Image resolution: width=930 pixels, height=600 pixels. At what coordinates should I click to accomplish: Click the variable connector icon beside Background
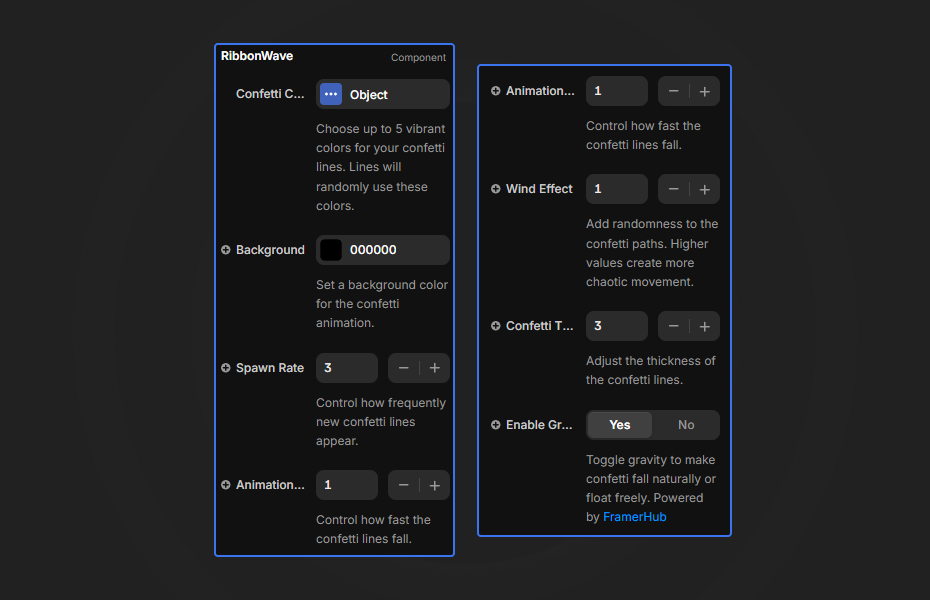pyautogui.click(x=224, y=249)
